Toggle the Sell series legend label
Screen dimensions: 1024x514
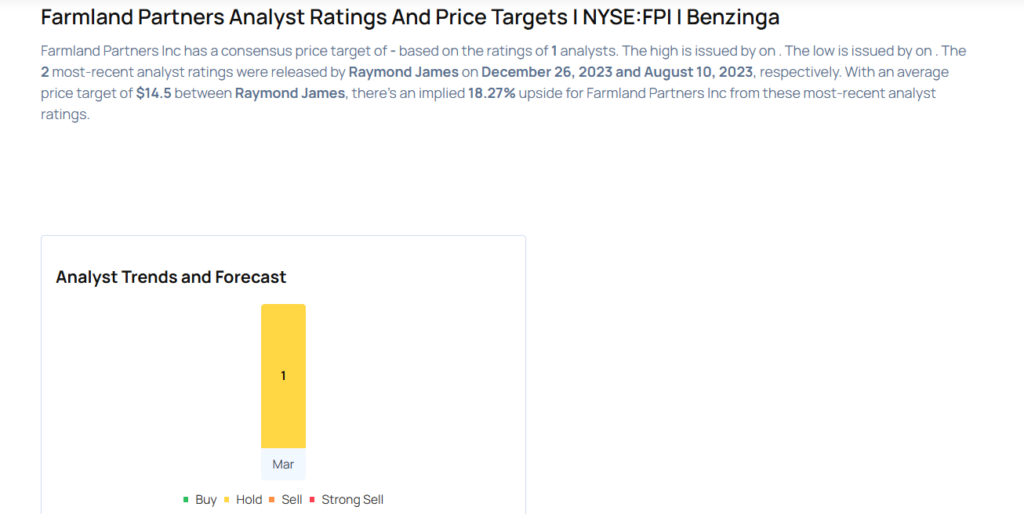pos(292,499)
